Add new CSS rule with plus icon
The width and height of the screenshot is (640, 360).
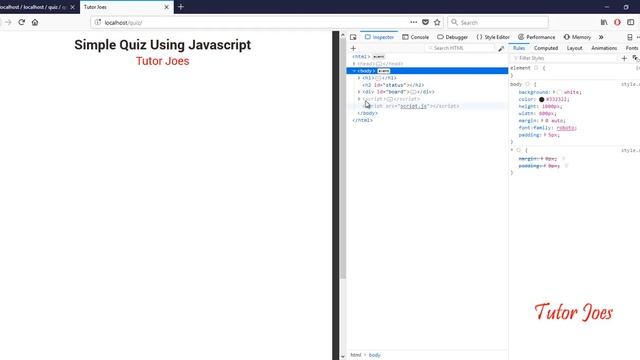[624, 58]
